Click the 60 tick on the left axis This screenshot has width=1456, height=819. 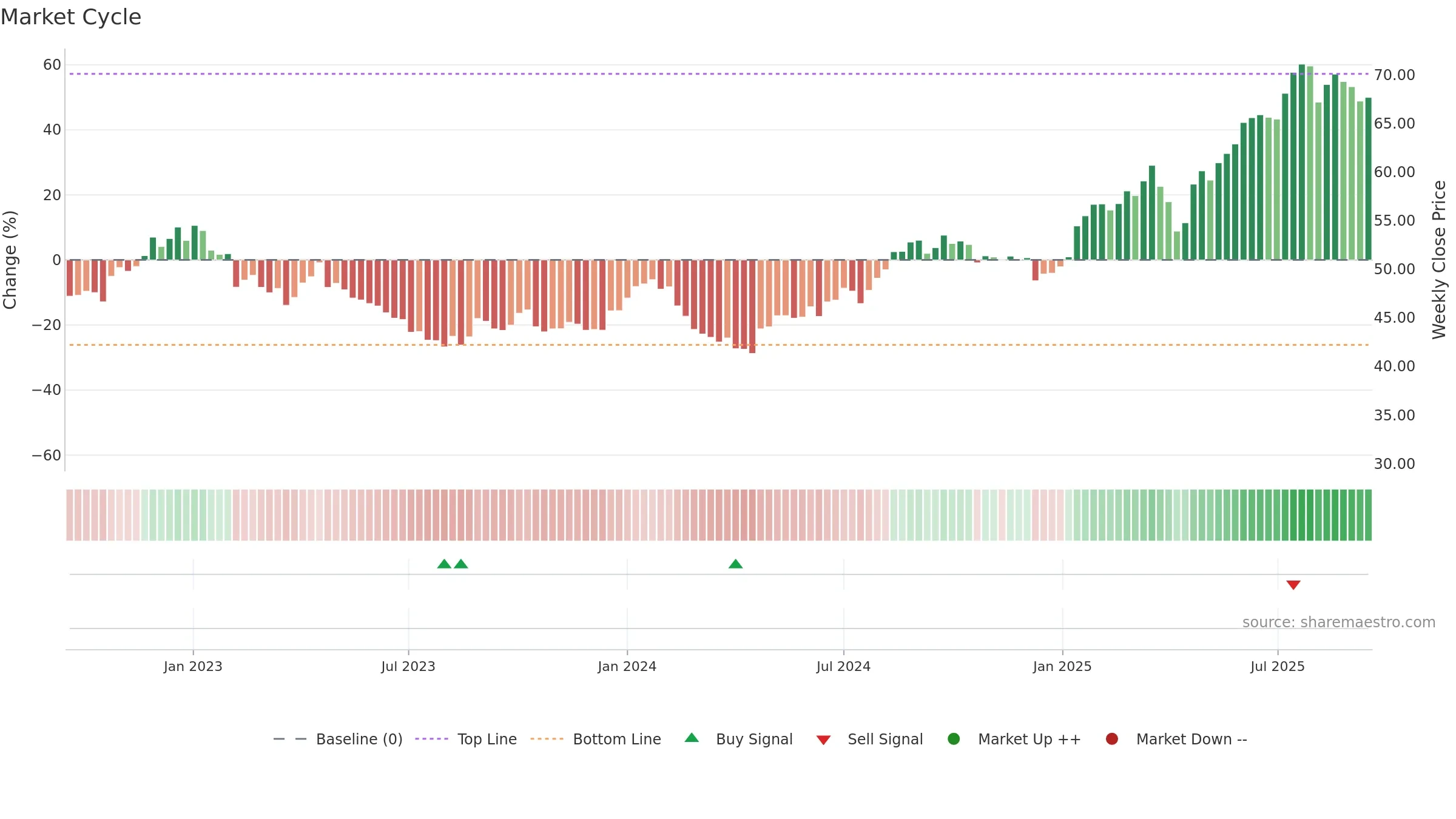click(52, 65)
